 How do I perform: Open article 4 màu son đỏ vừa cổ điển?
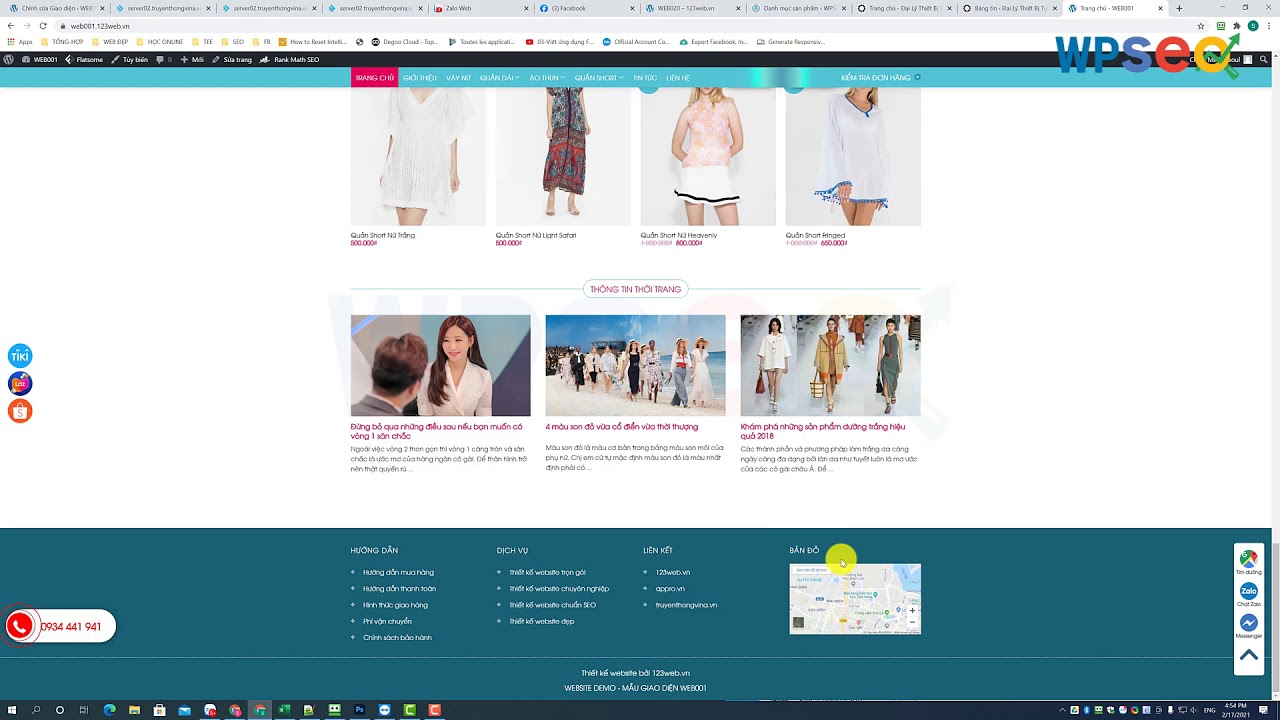pos(622,427)
